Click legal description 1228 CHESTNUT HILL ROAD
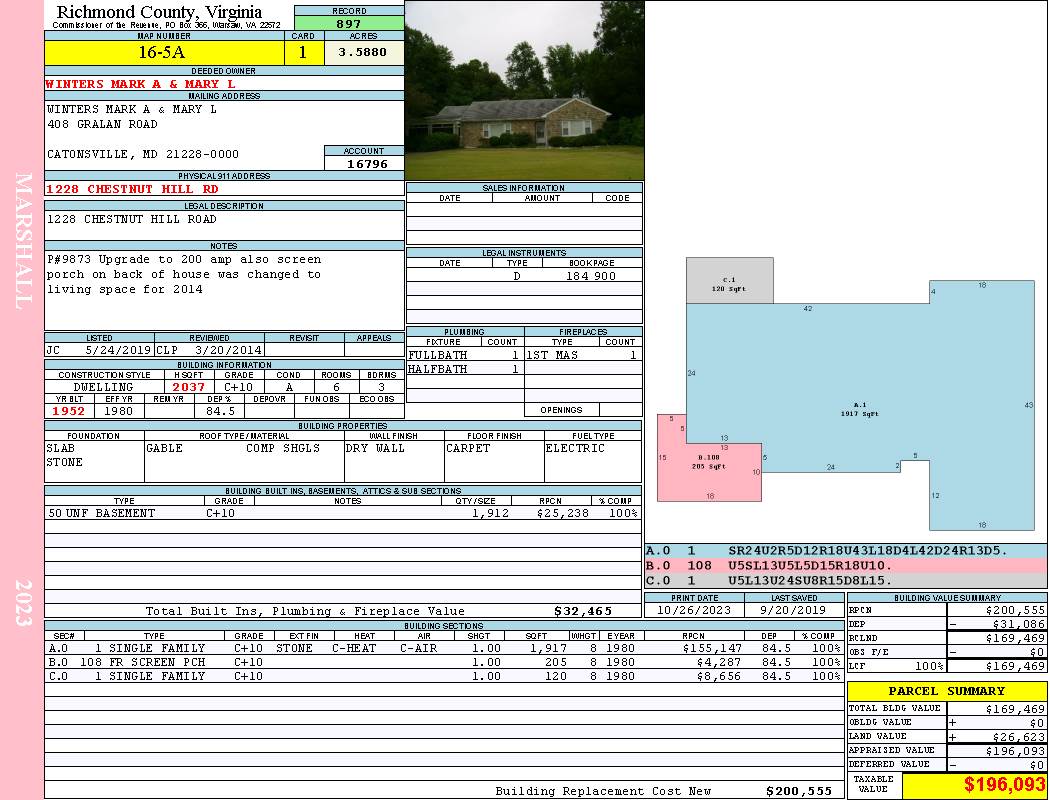1050x800 pixels. pos(131,219)
